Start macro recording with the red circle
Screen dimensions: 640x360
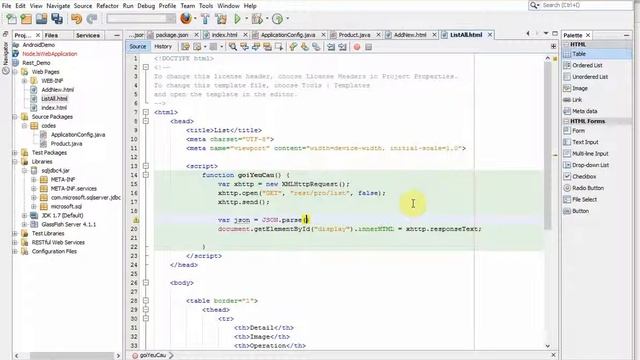(x=357, y=47)
